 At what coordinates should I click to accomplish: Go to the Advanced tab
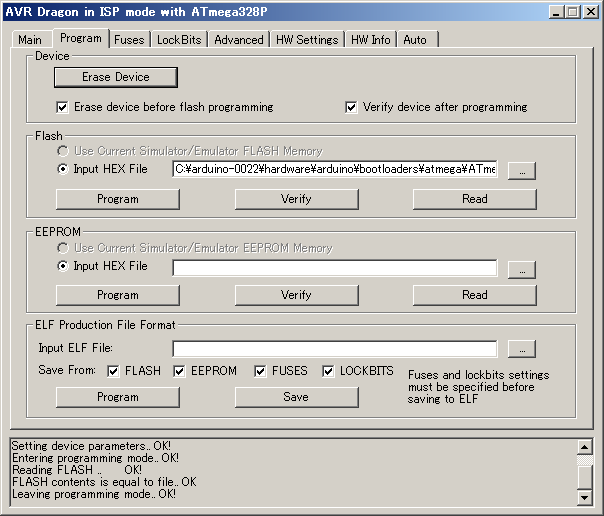coord(239,40)
